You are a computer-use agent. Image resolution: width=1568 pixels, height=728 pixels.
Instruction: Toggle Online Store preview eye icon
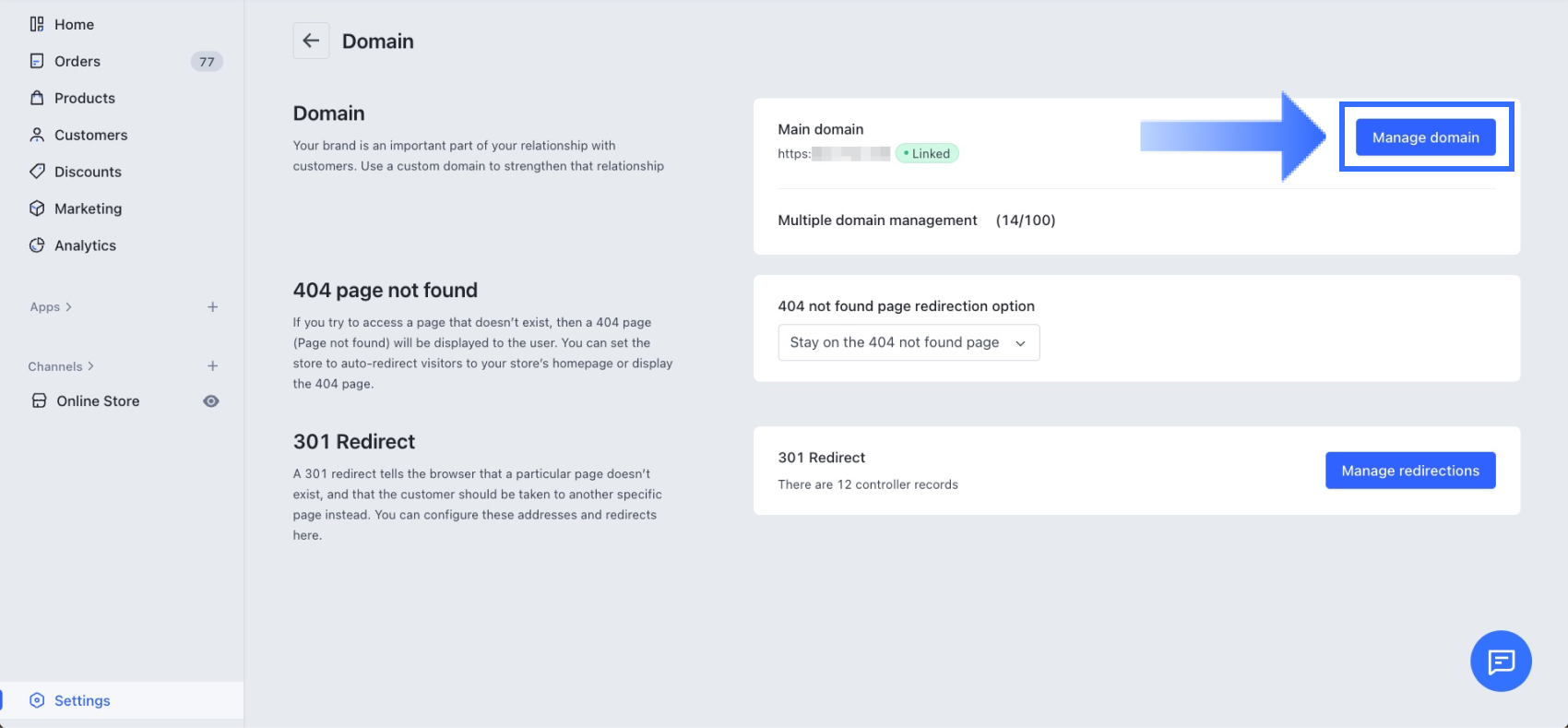[x=211, y=401]
